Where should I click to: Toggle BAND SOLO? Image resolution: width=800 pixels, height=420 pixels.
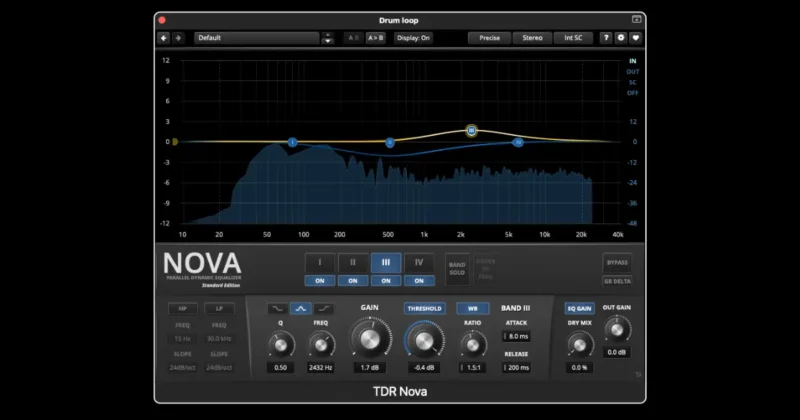click(x=457, y=268)
